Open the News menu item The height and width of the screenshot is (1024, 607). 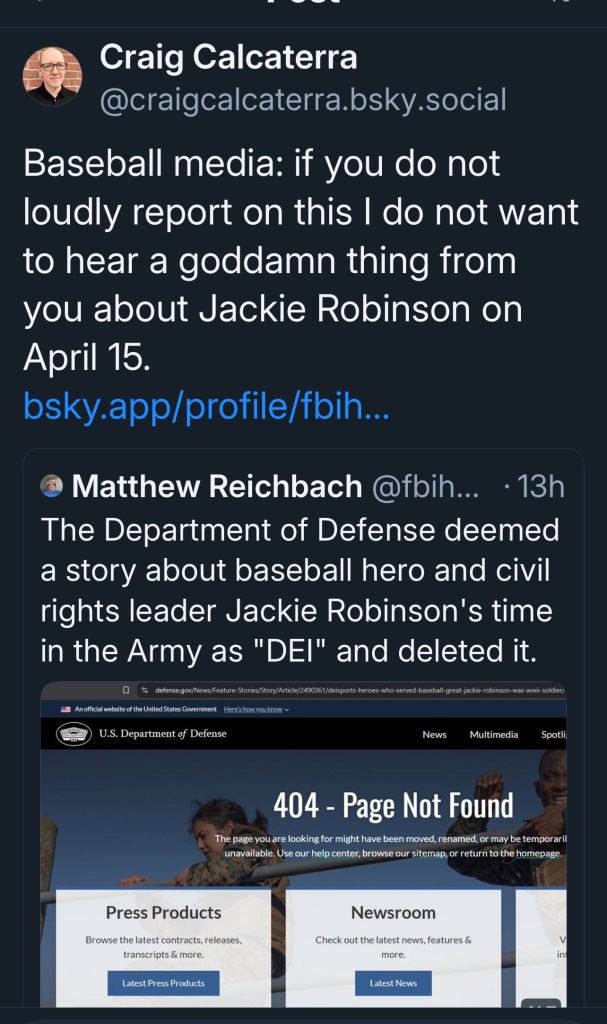click(434, 735)
